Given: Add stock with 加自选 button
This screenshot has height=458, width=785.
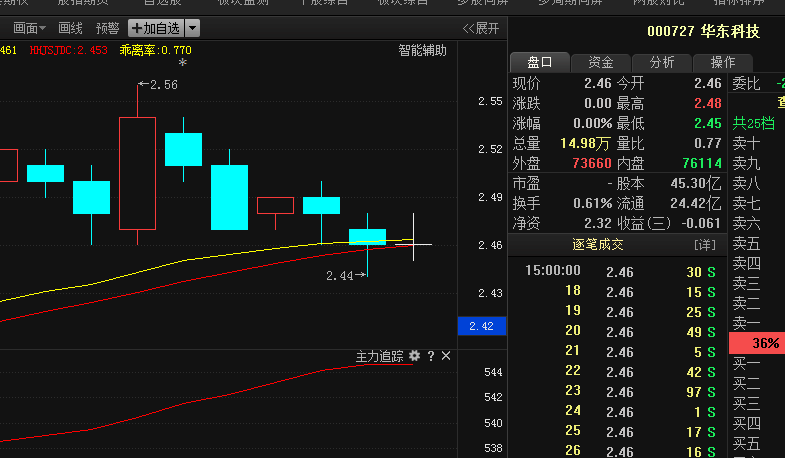Looking at the screenshot, I should click(157, 28).
